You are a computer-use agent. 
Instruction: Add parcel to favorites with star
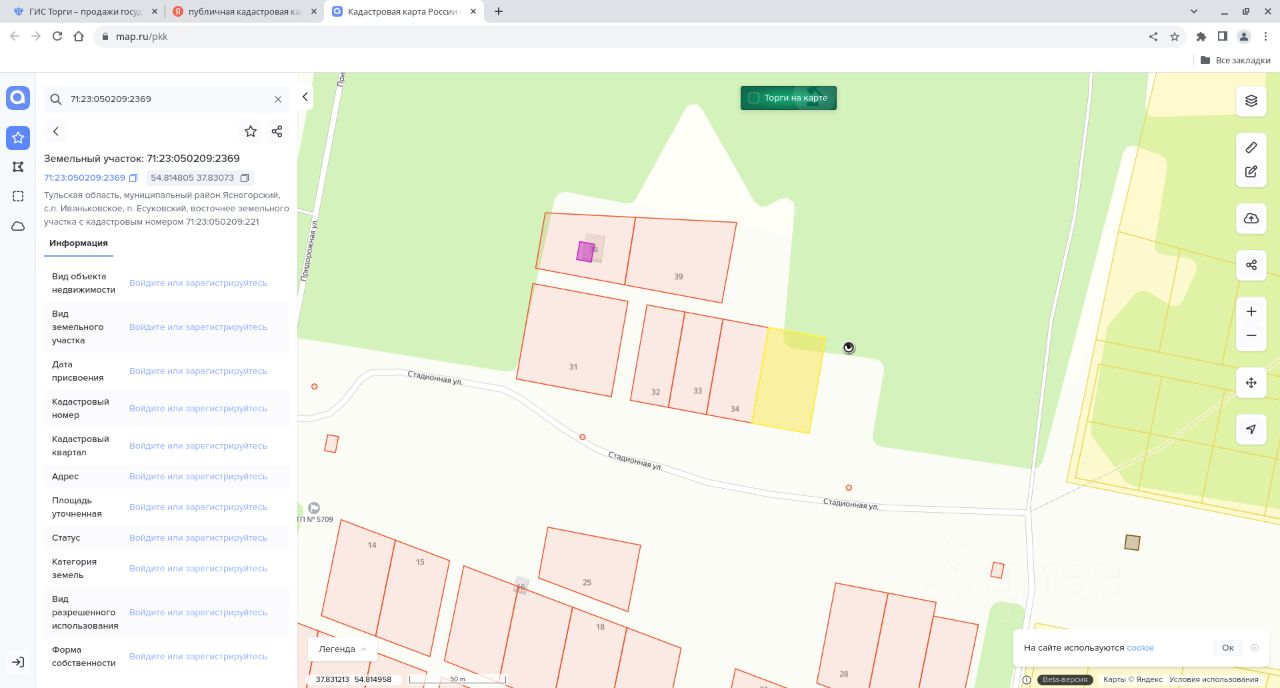(x=251, y=131)
